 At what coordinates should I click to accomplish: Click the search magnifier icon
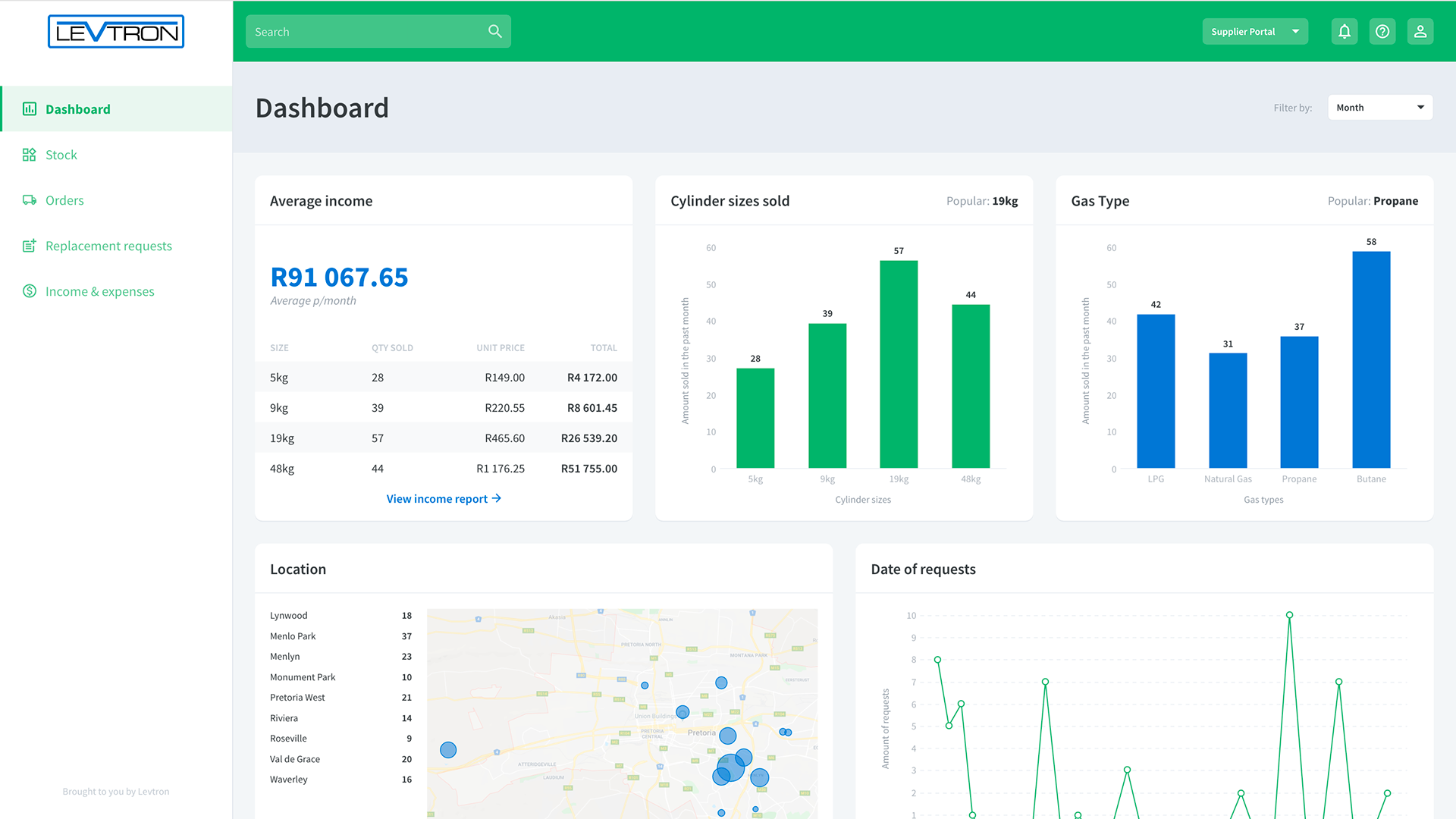pos(494,32)
